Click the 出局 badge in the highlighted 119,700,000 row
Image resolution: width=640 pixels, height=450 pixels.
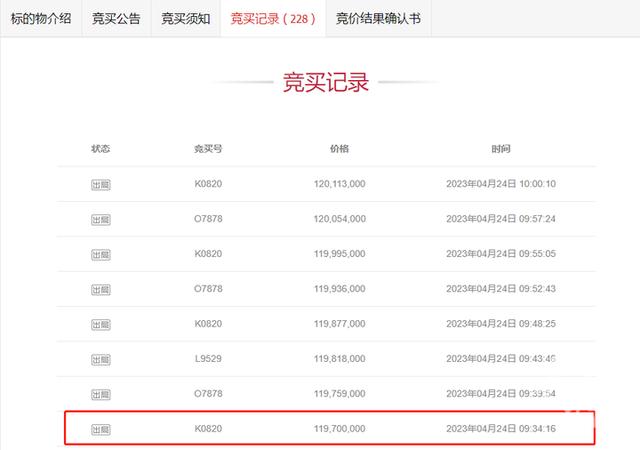(x=100, y=429)
